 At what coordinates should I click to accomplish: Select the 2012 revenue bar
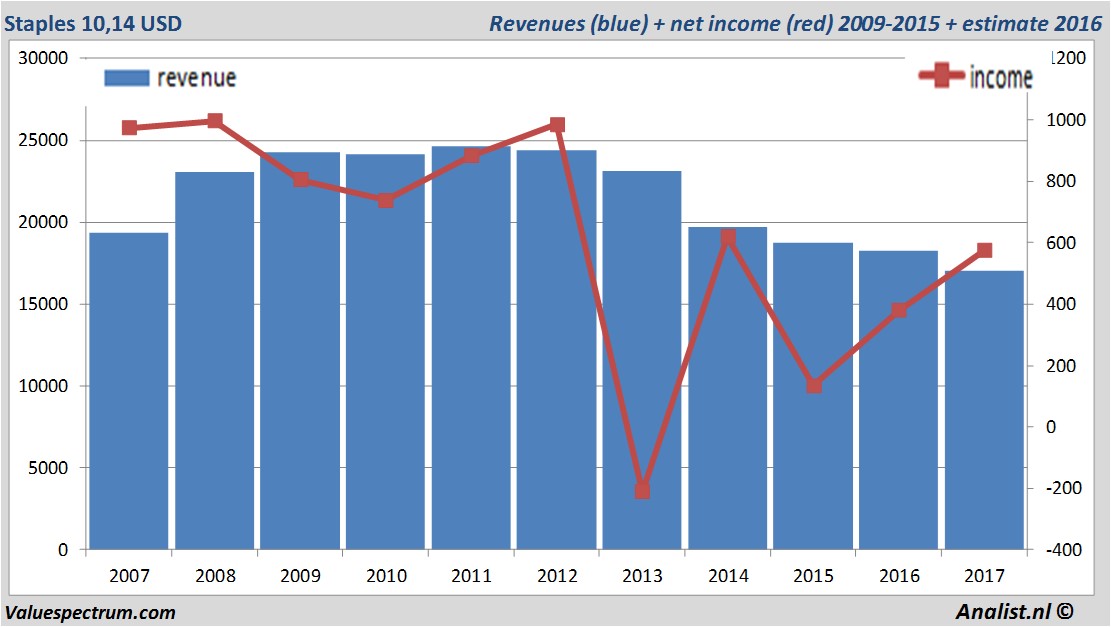click(556, 349)
